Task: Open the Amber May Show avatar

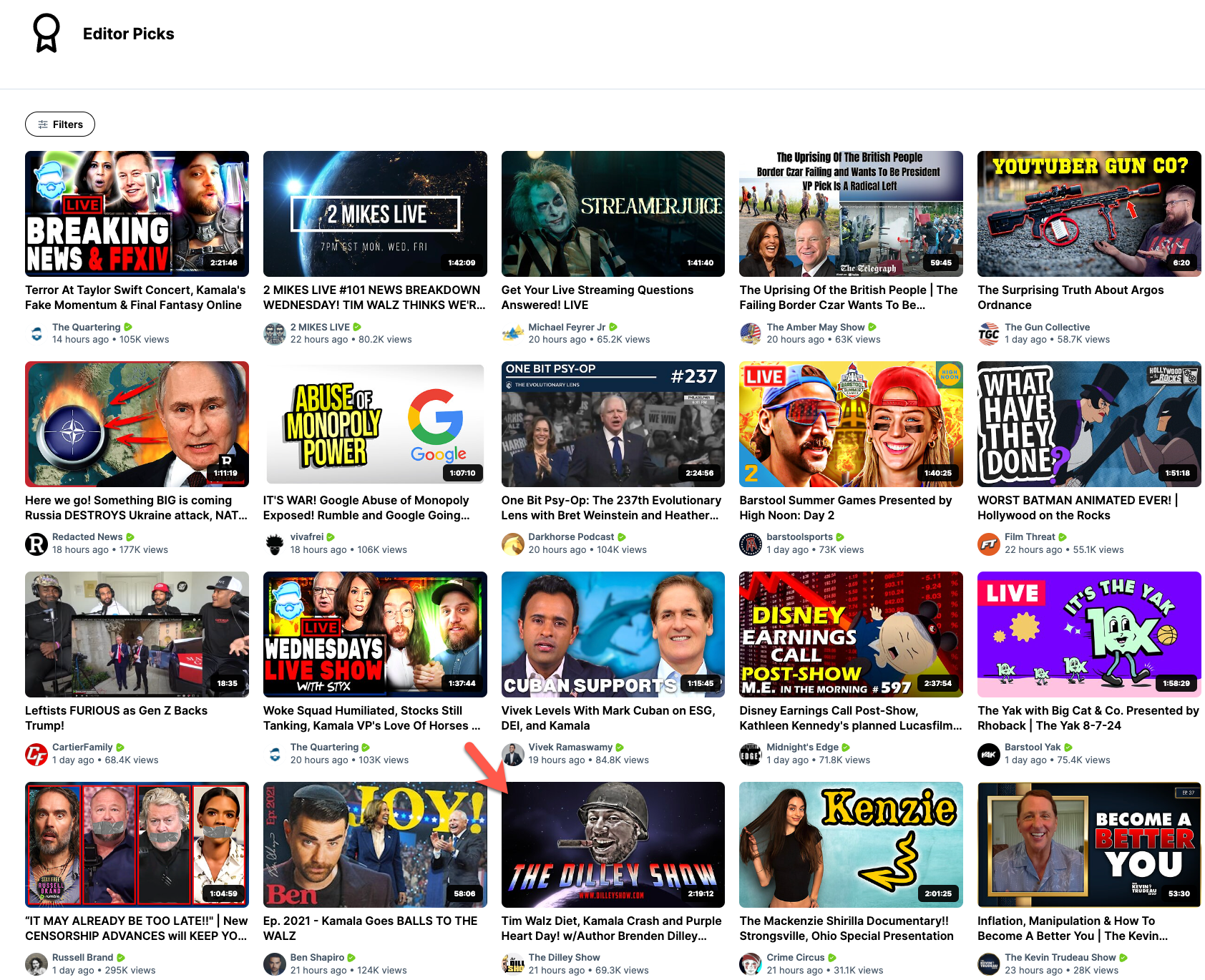Action: (751, 334)
